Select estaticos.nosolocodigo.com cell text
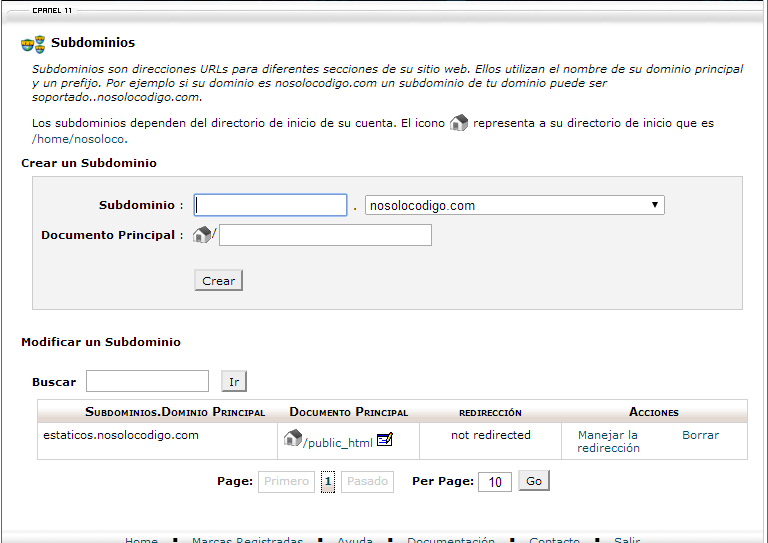768x543 pixels. point(121,435)
